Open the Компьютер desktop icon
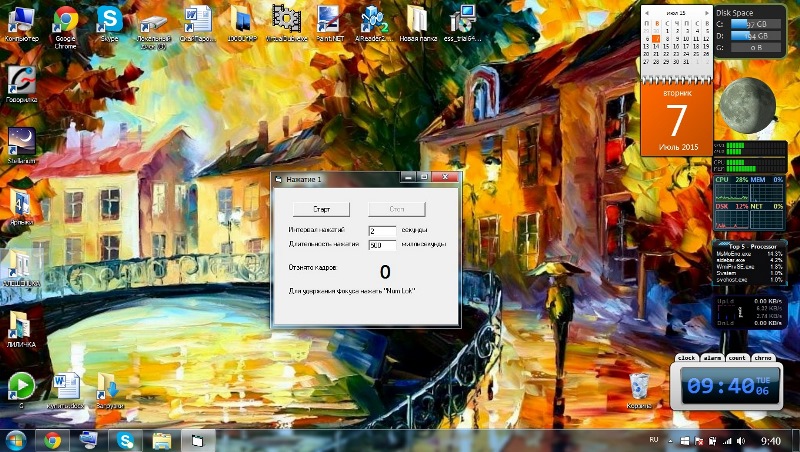 pos(21,20)
